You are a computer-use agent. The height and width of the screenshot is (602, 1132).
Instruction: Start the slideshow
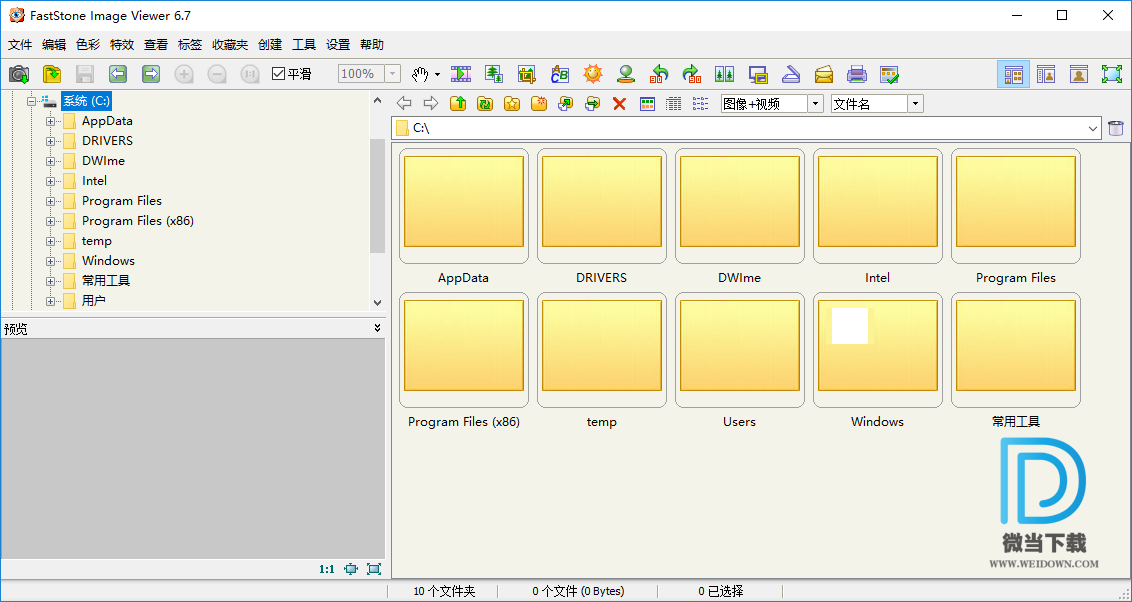click(x=461, y=74)
